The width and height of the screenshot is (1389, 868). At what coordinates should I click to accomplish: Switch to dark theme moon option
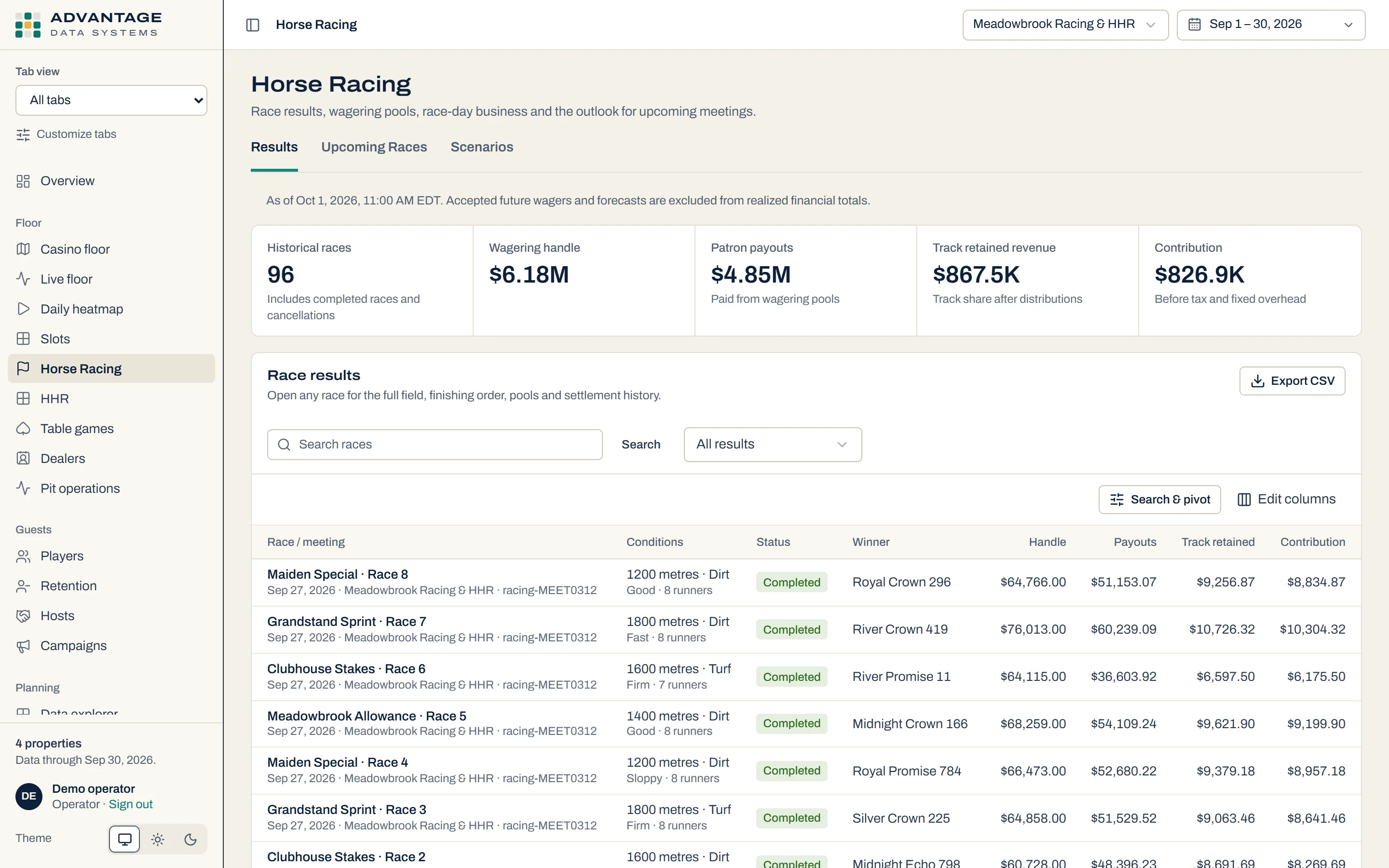pyautogui.click(x=191, y=840)
